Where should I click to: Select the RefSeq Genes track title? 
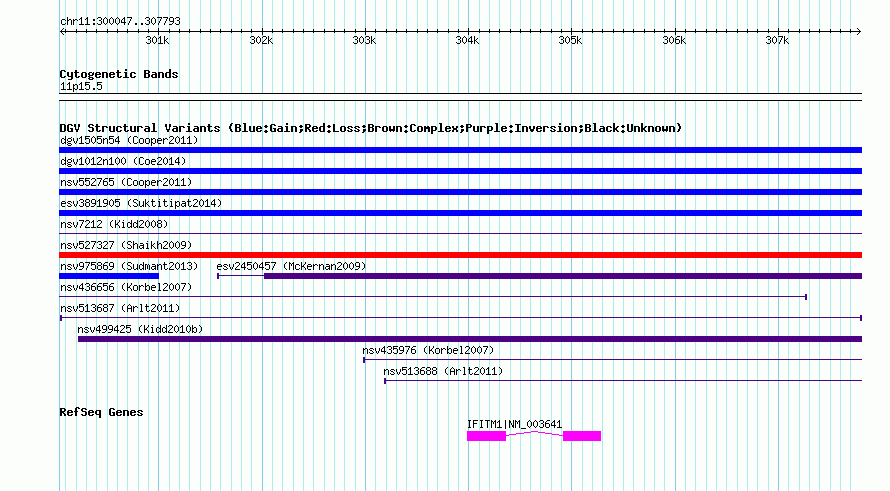point(101,412)
